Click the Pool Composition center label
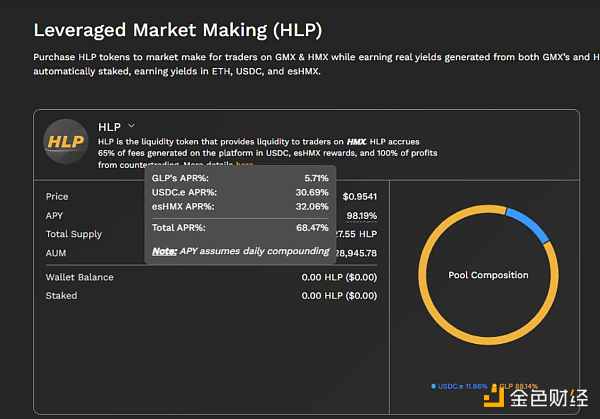Image resolution: width=600 pixels, height=419 pixels. point(488,275)
